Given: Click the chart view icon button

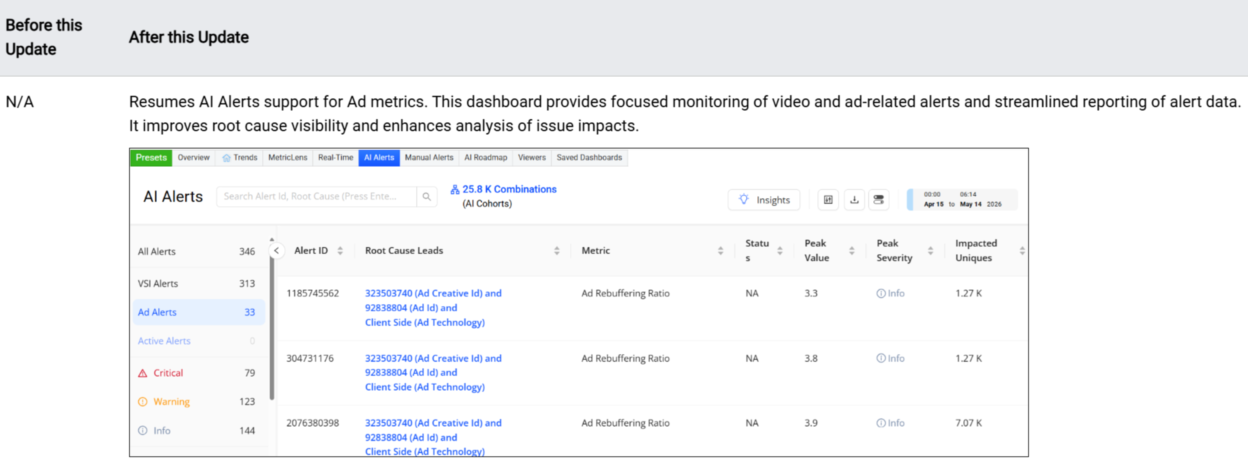Looking at the screenshot, I should [x=829, y=200].
